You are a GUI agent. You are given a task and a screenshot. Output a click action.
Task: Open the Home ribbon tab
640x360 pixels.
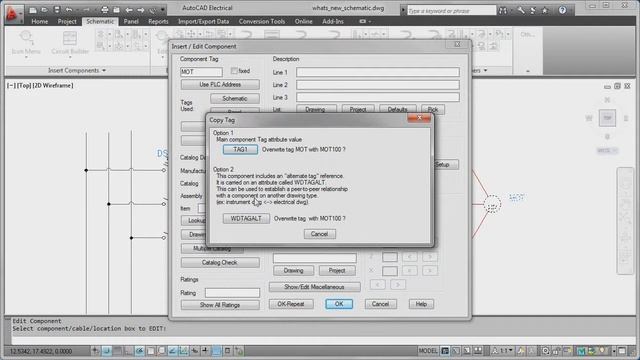coord(40,22)
